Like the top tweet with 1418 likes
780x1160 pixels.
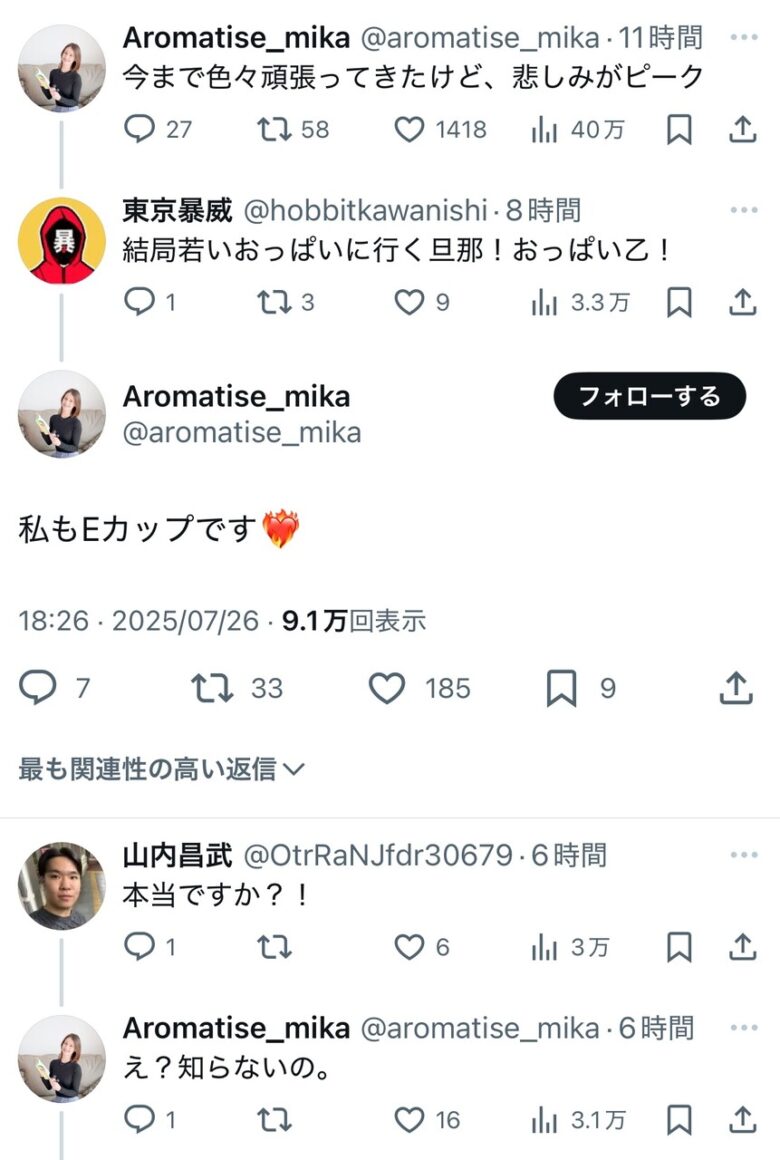(409, 129)
